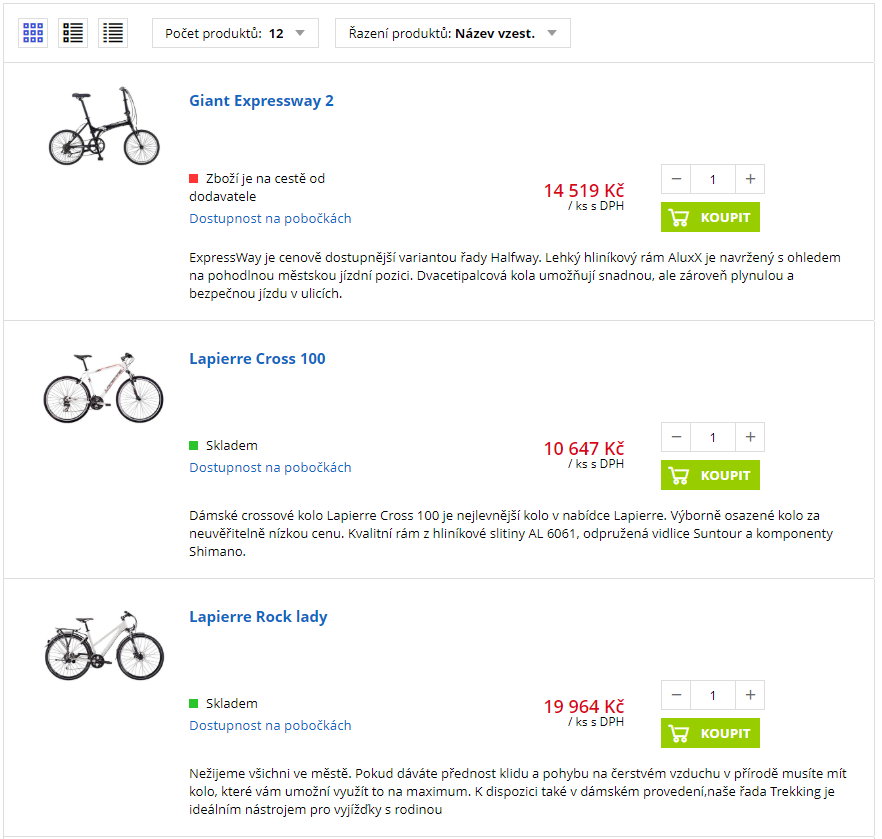Image resolution: width=882 pixels, height=839 pixels.
Task: Focus the Lapierre Rock lady quantity field
Action: click(713, 695)
